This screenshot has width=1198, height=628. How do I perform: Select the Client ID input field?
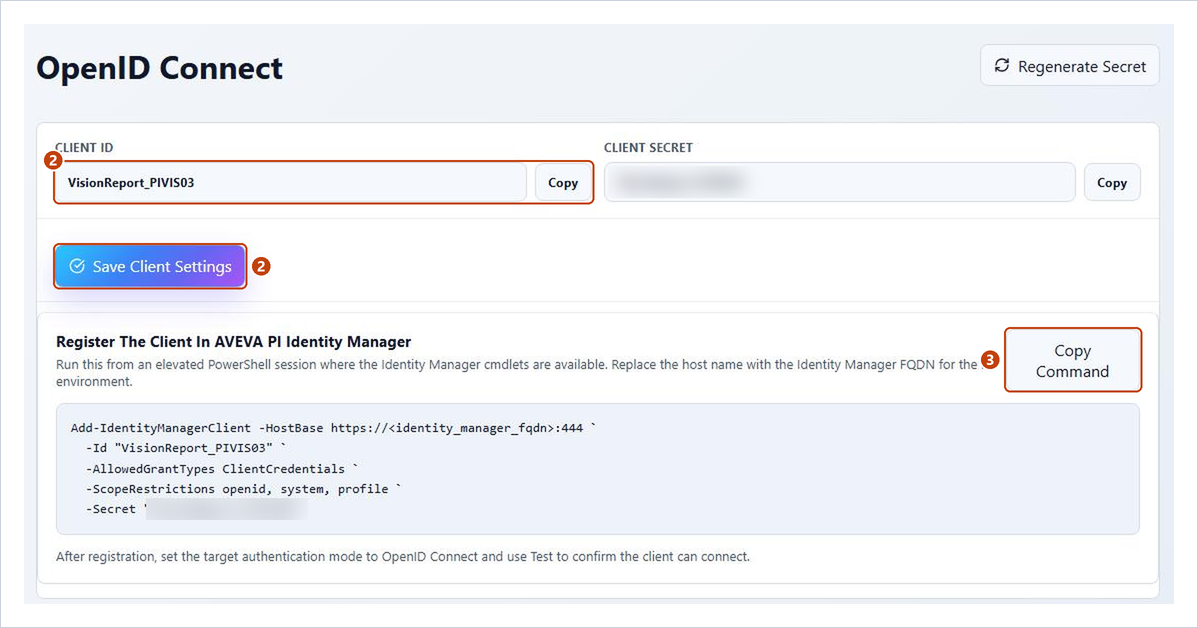(x=291, y=183)
